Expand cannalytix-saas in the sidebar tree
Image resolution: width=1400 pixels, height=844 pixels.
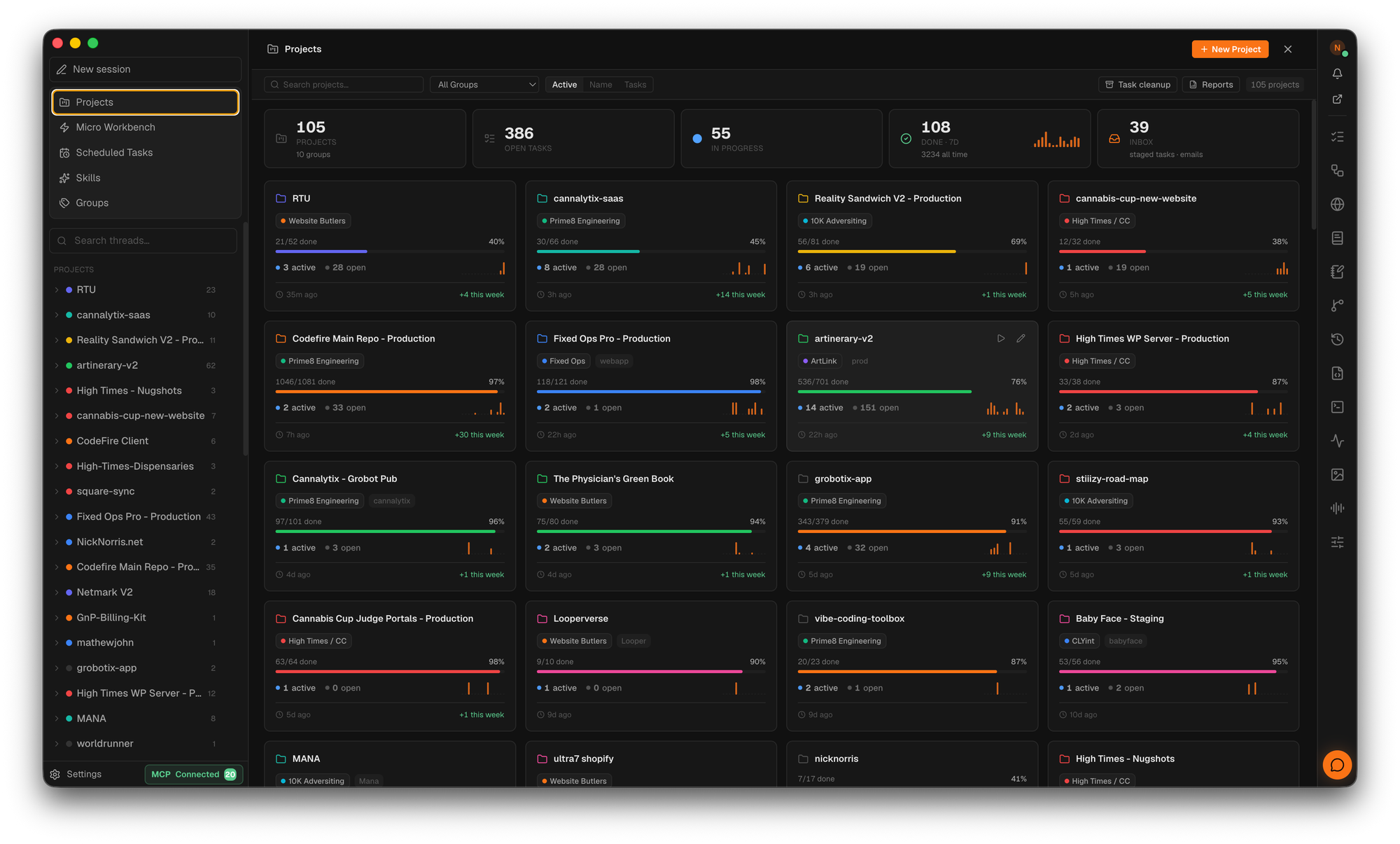(x=57, y=315)
